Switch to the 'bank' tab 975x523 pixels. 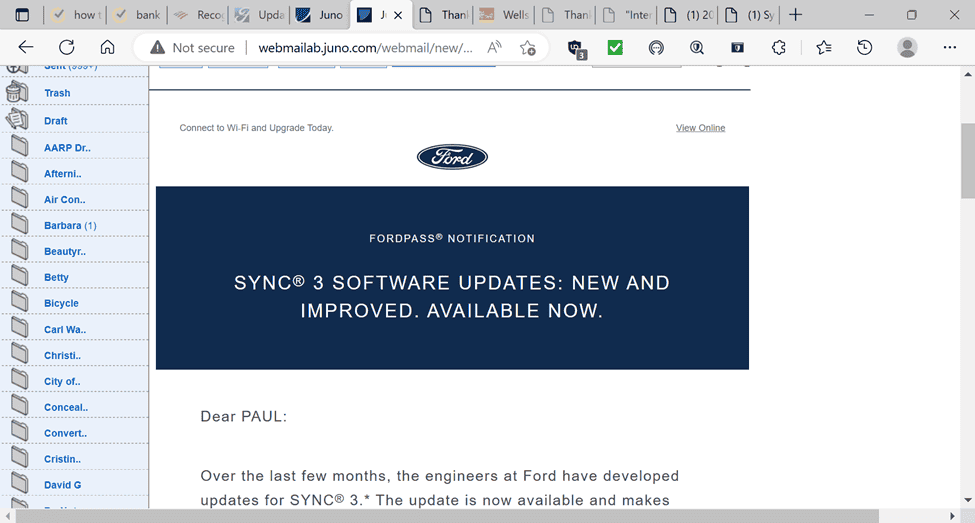(x=138, y=15)
